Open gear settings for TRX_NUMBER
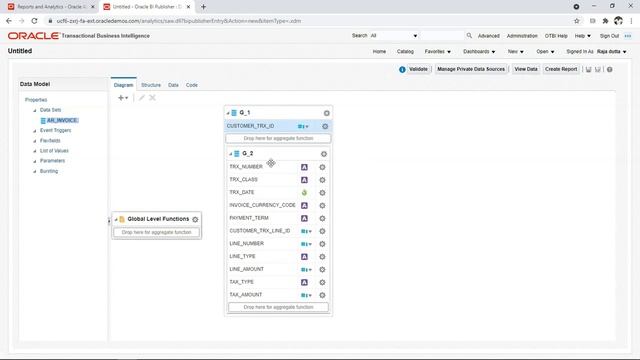This screenshot has height=360, width=640. coord(322,167)
